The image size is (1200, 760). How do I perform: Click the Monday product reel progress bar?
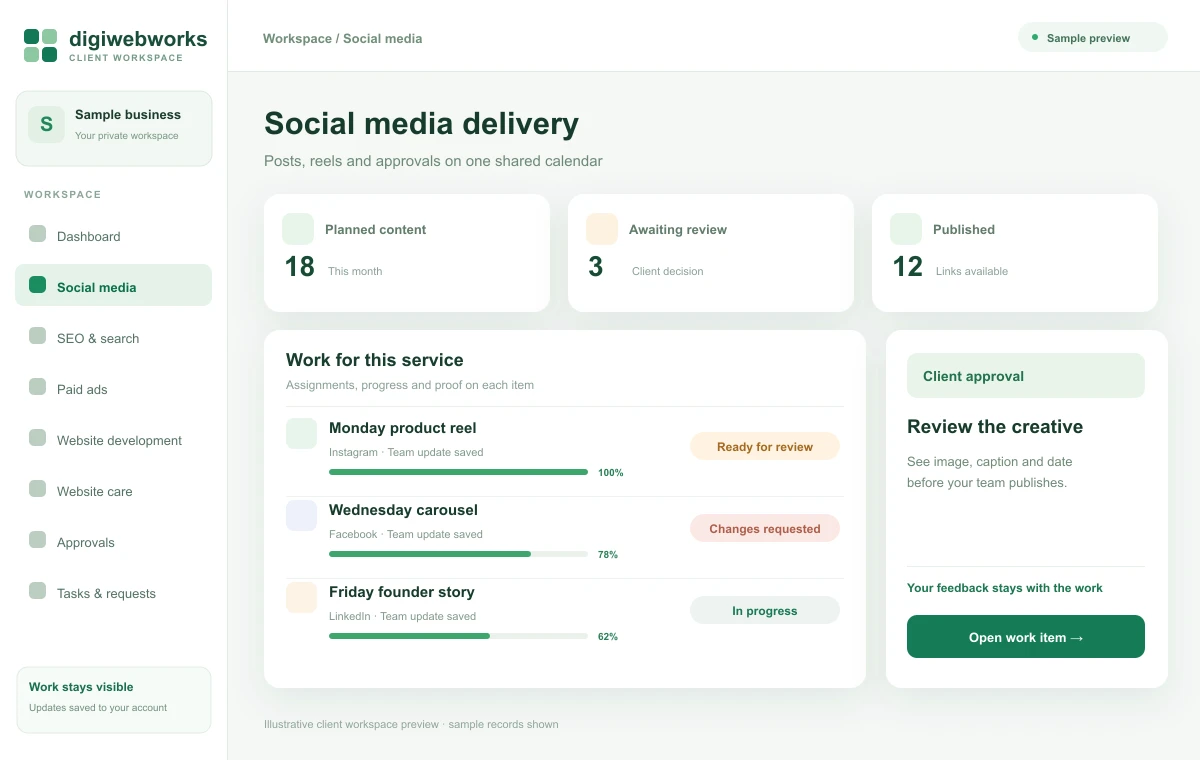click(x=458, y=472)
